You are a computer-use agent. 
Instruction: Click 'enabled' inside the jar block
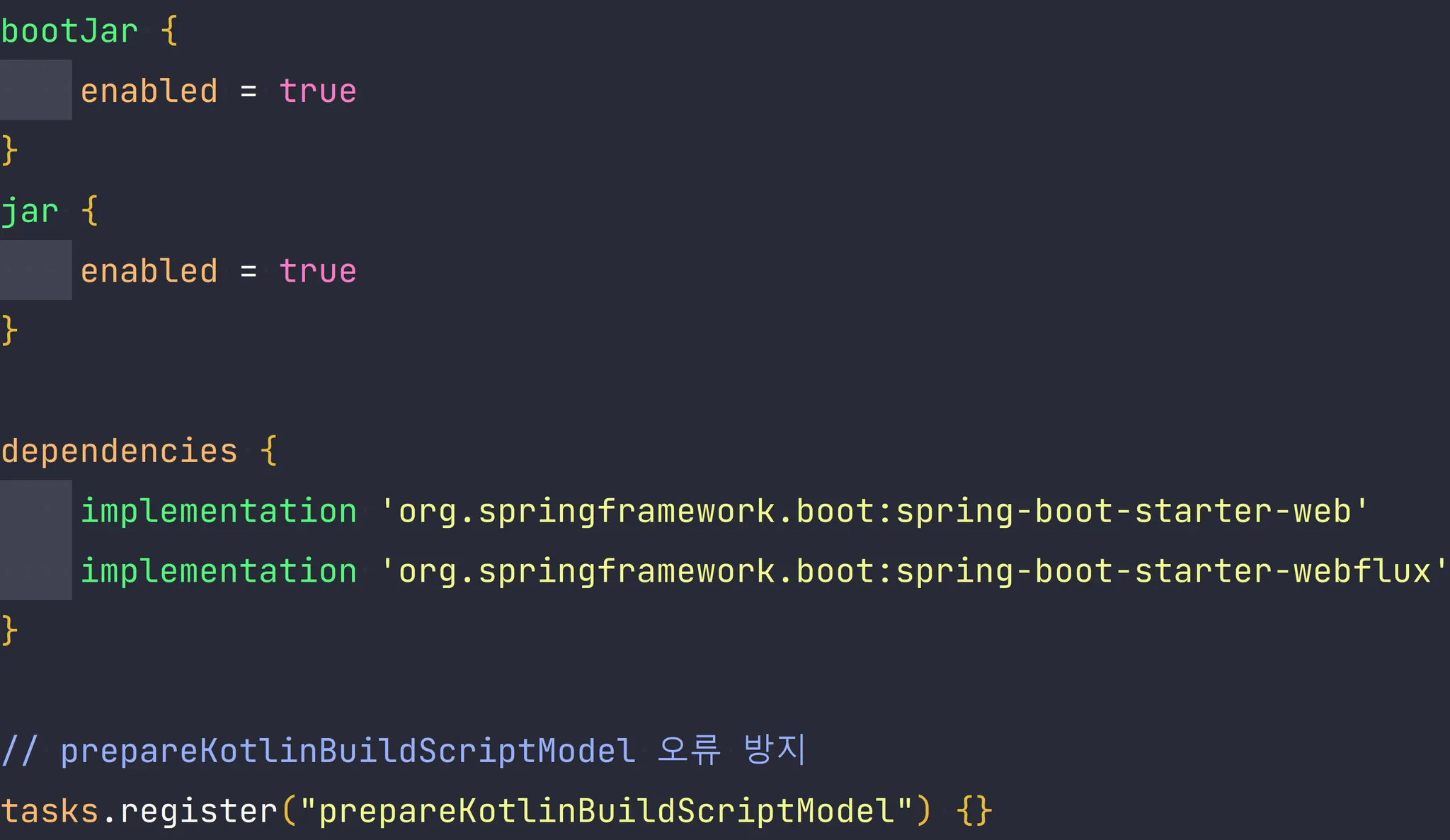149,271
